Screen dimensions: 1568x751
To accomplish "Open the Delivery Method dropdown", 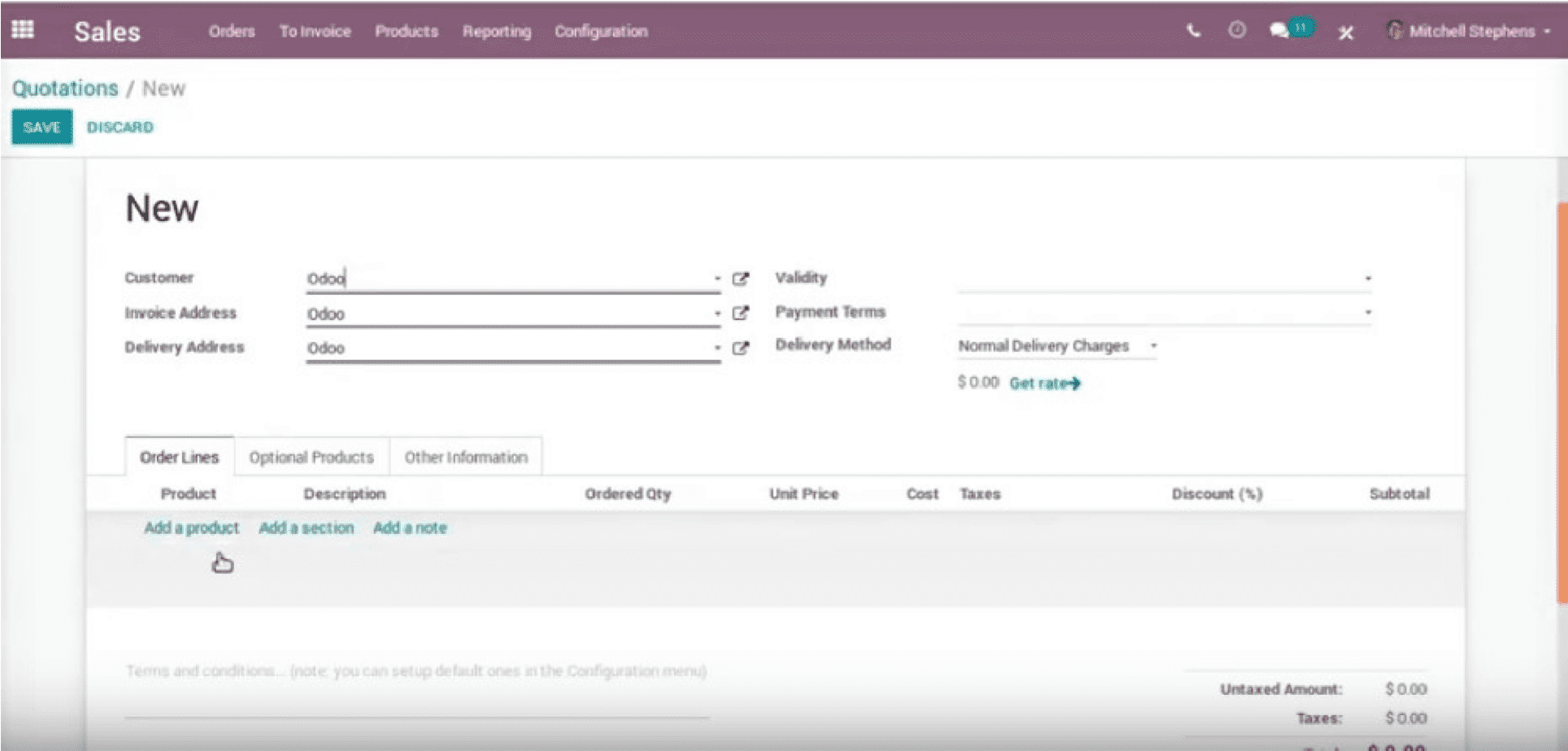I will [x=1057, y=345].
